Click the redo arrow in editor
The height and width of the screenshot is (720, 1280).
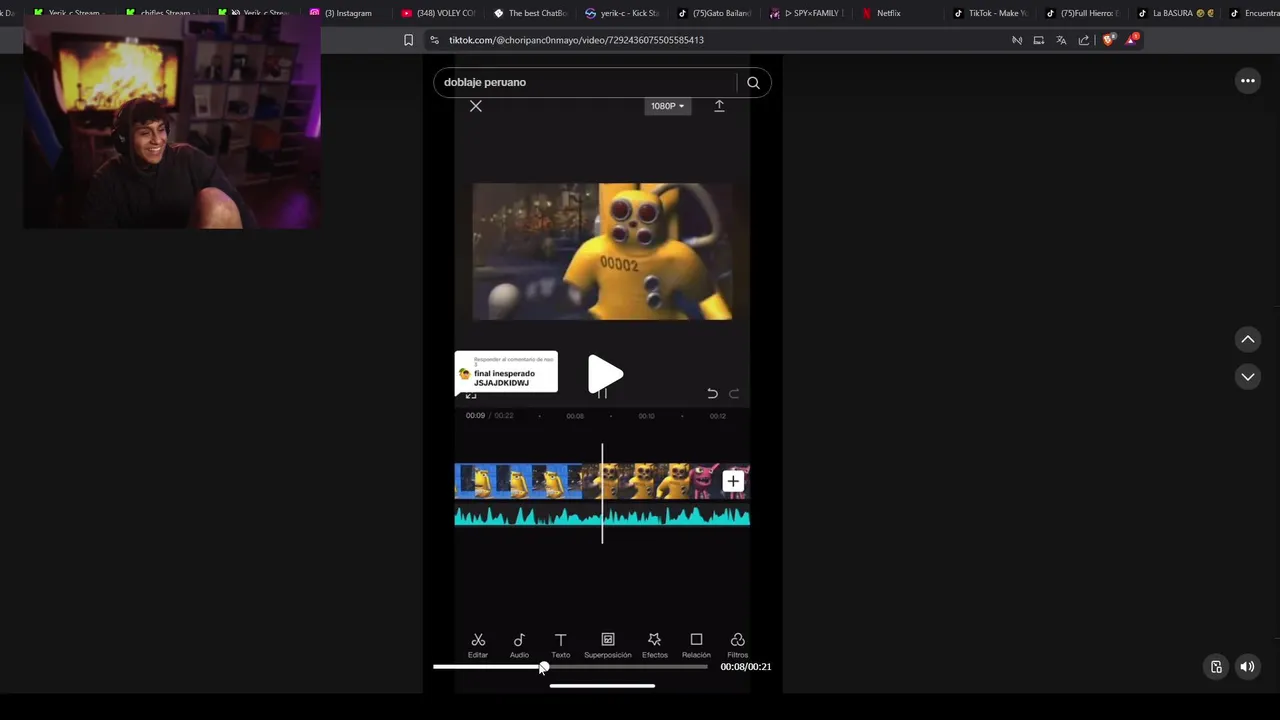pyautogui.click(x=734, y=394)
